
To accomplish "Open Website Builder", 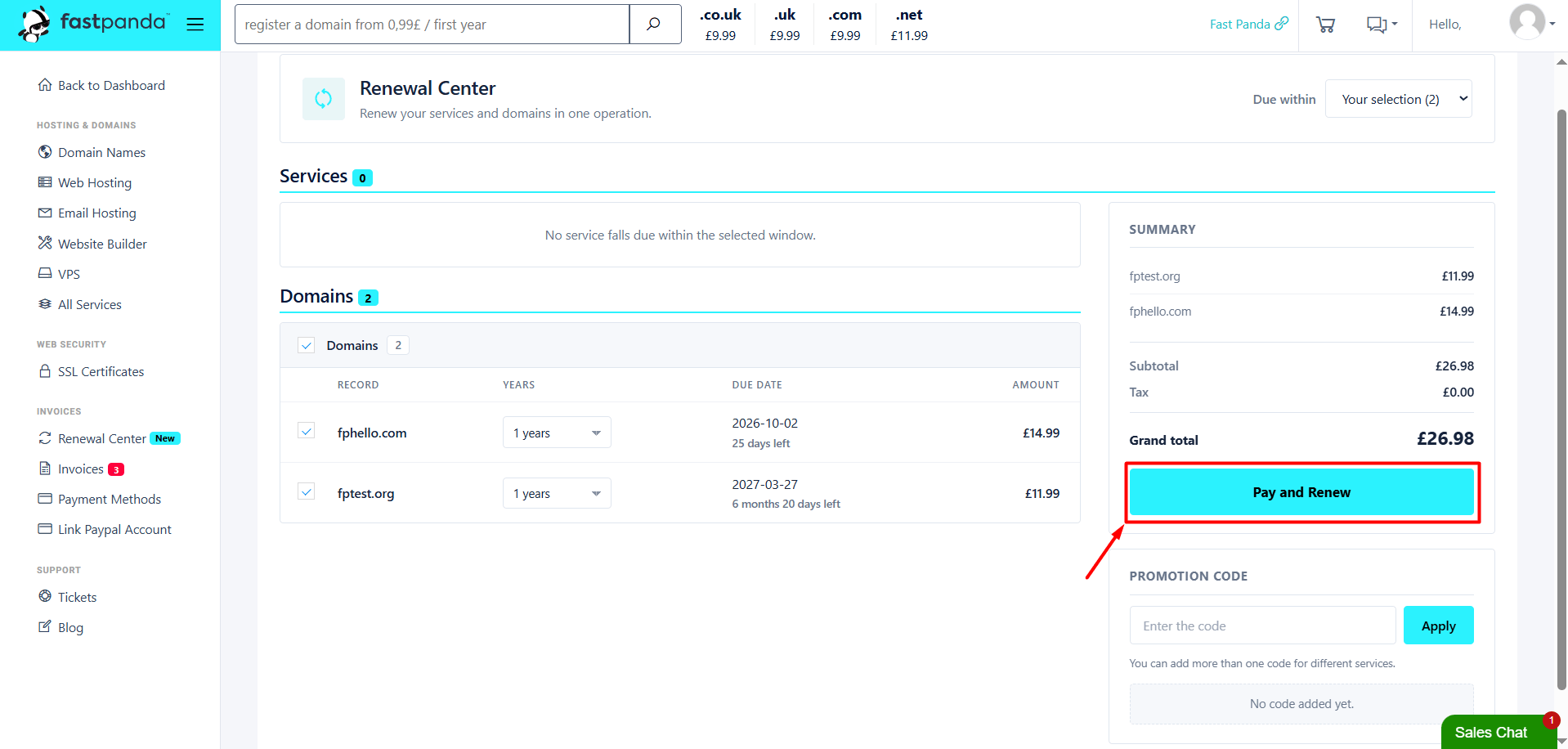I will (x=102, y=244).
